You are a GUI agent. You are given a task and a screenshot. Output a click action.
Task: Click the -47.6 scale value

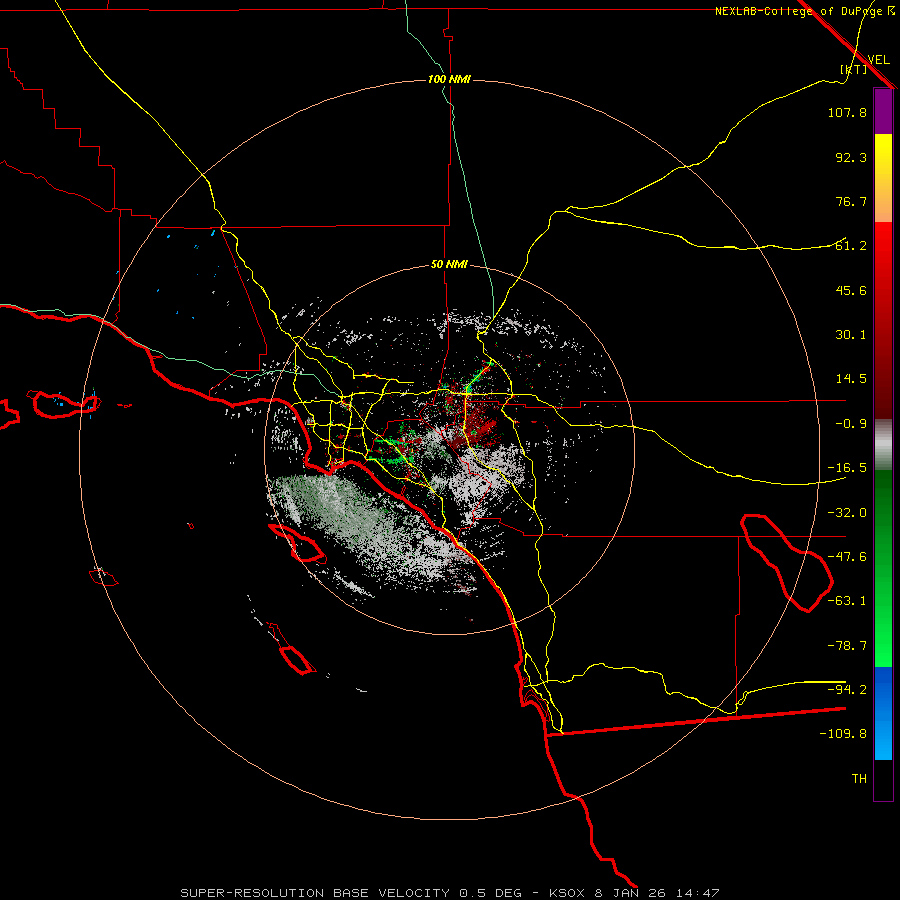point(847,557)
